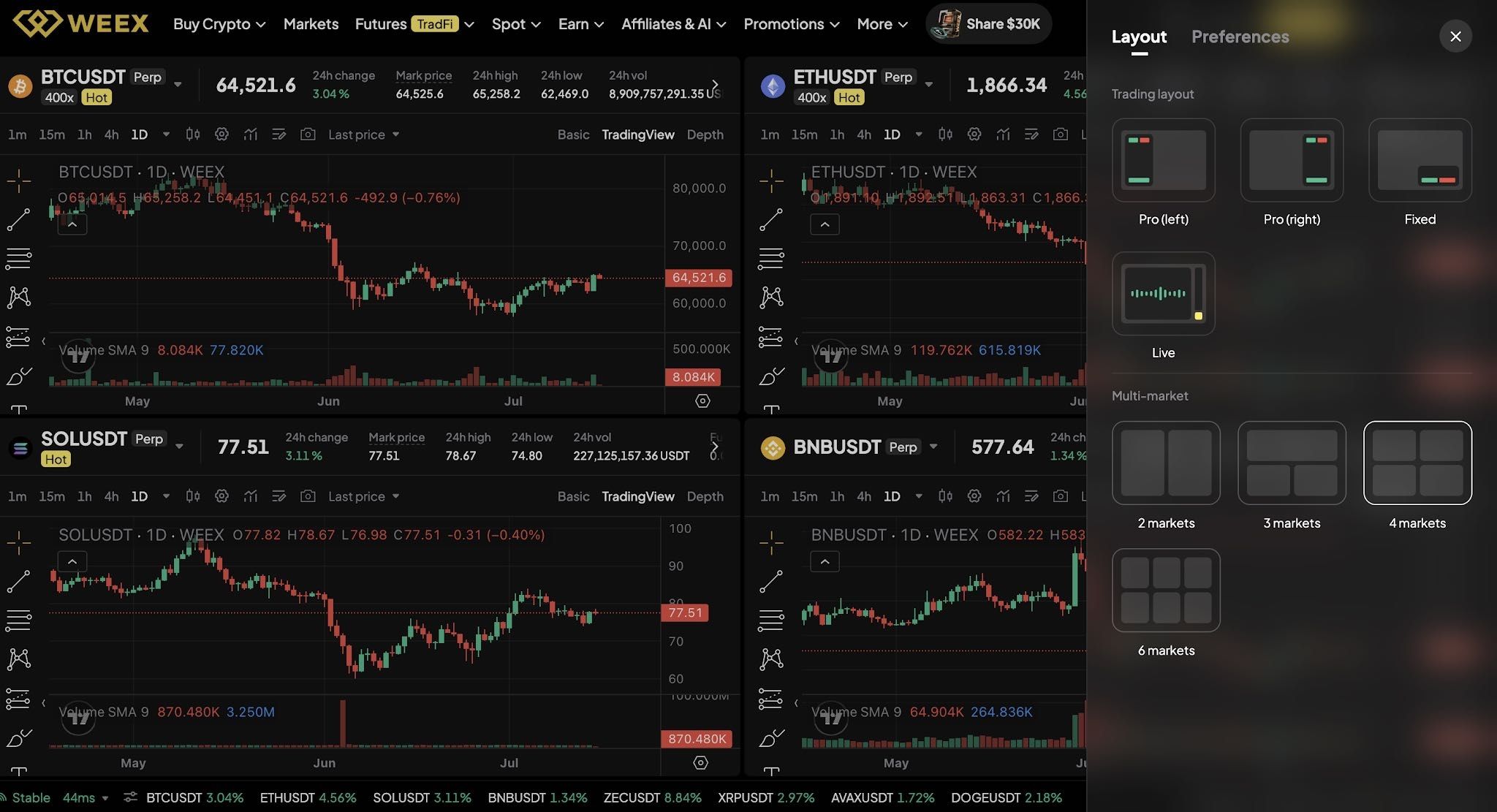Take SOLUSDT chart snapshot with camera icon

(308, 496)
